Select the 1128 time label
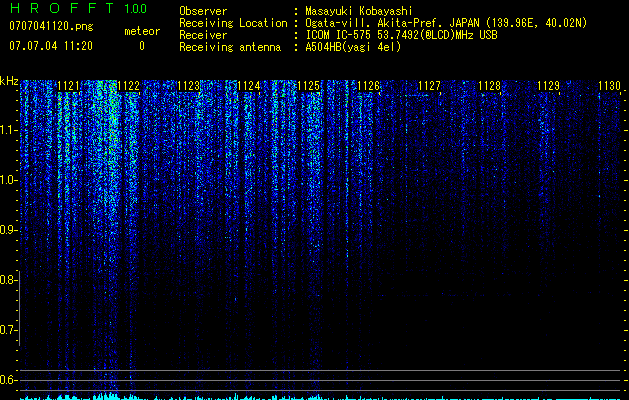Screen dimensions: 629x400 coord(489,86)
